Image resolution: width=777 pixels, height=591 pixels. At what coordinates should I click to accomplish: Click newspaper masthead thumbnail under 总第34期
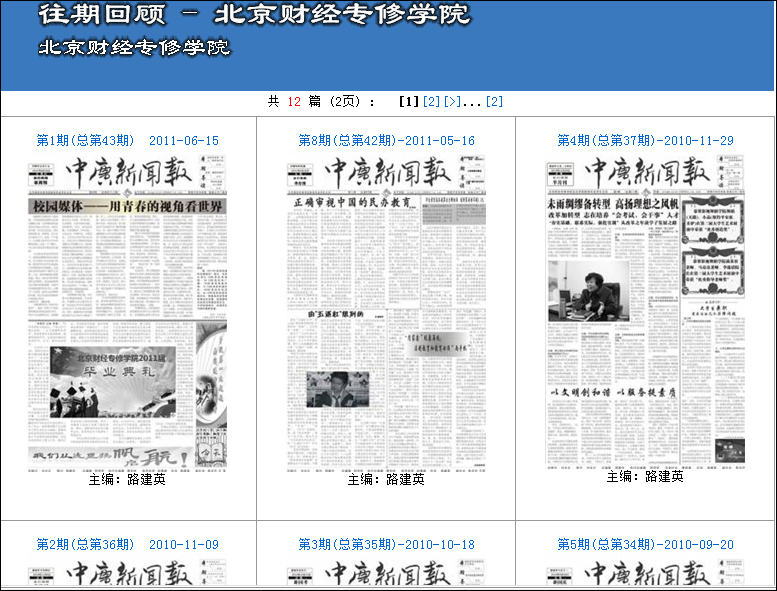pos(645,573)
